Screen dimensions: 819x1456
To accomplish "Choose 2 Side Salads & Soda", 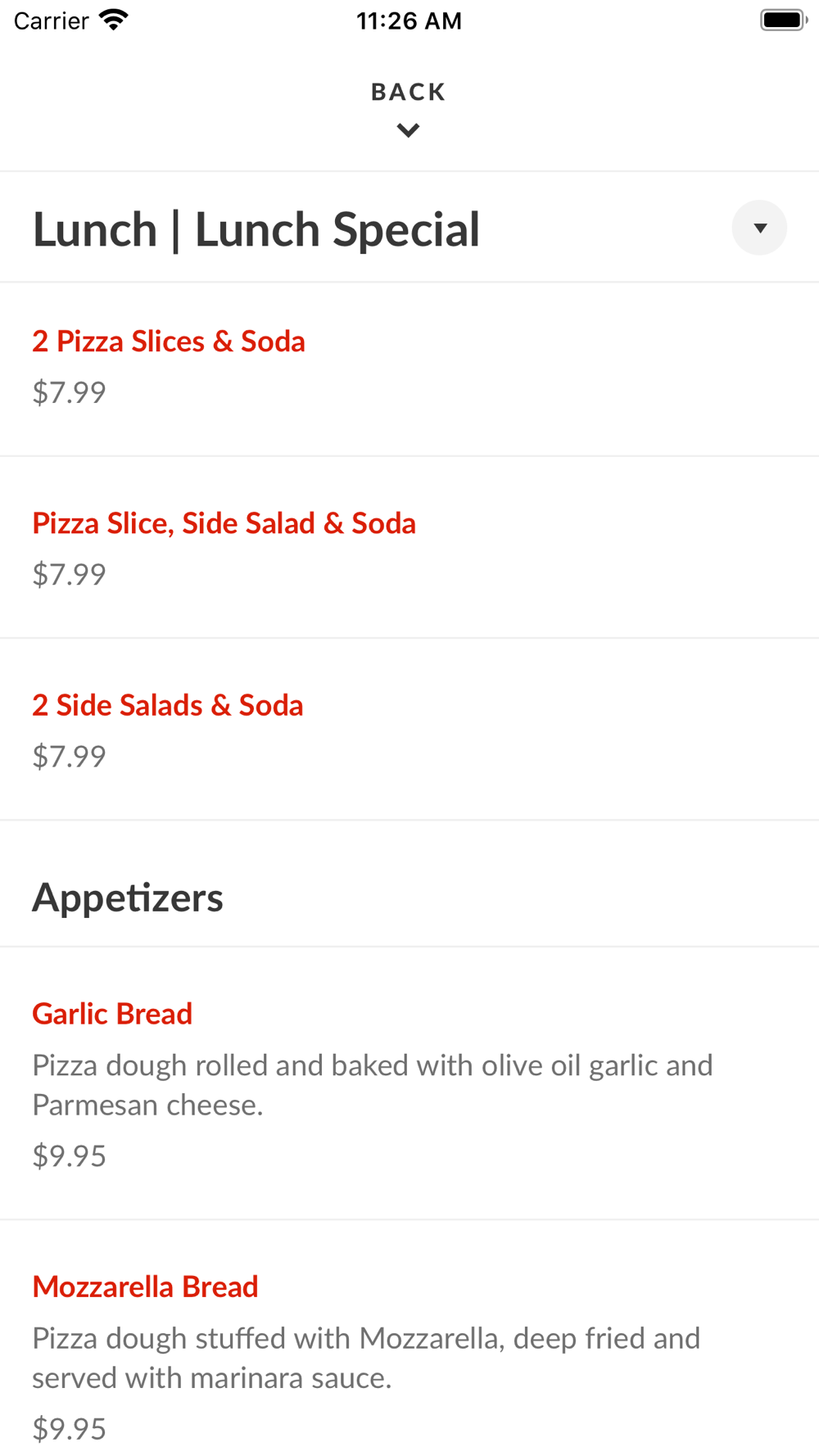I will pos(168,705).
